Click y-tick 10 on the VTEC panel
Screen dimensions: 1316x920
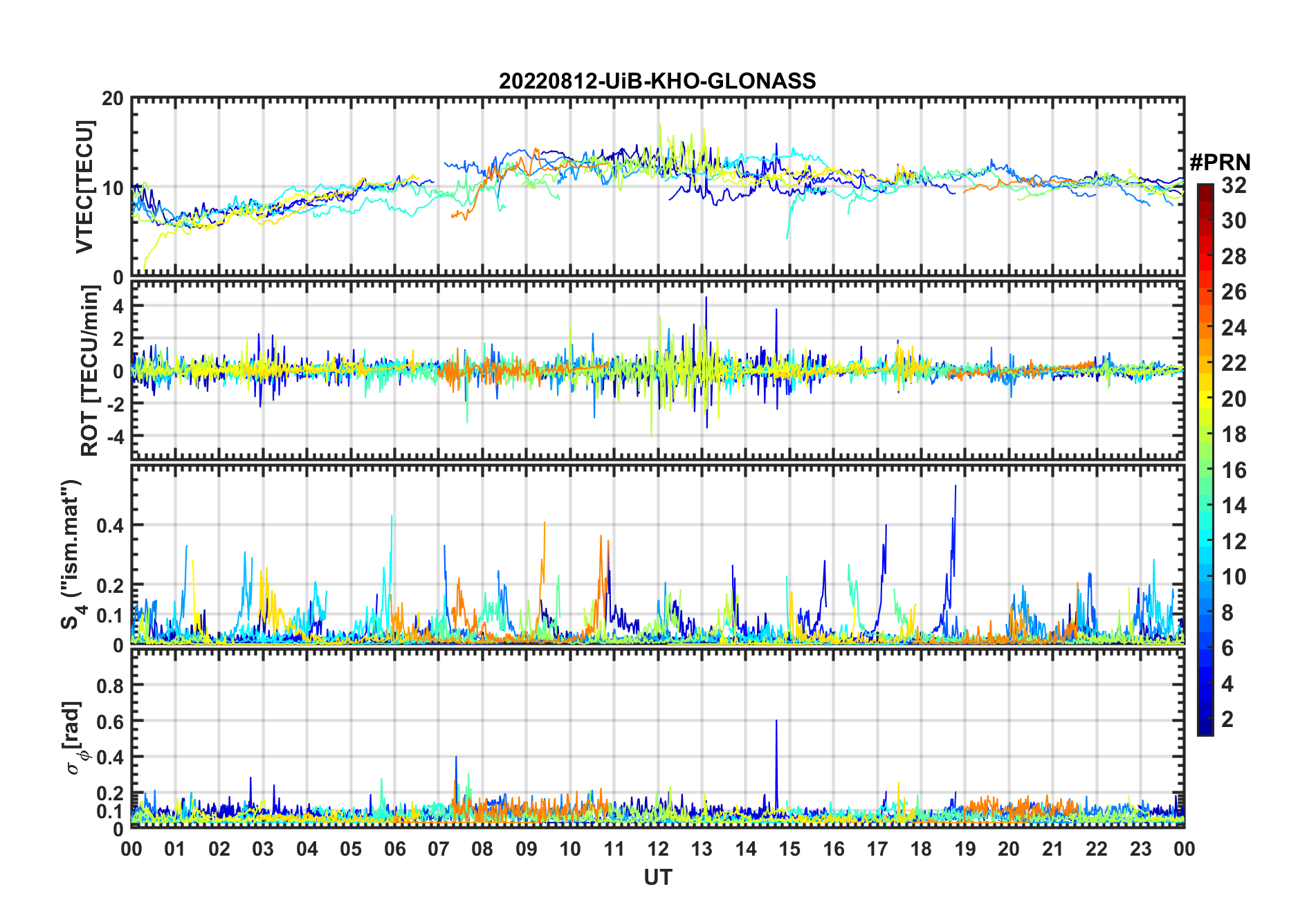pos(113,188)
